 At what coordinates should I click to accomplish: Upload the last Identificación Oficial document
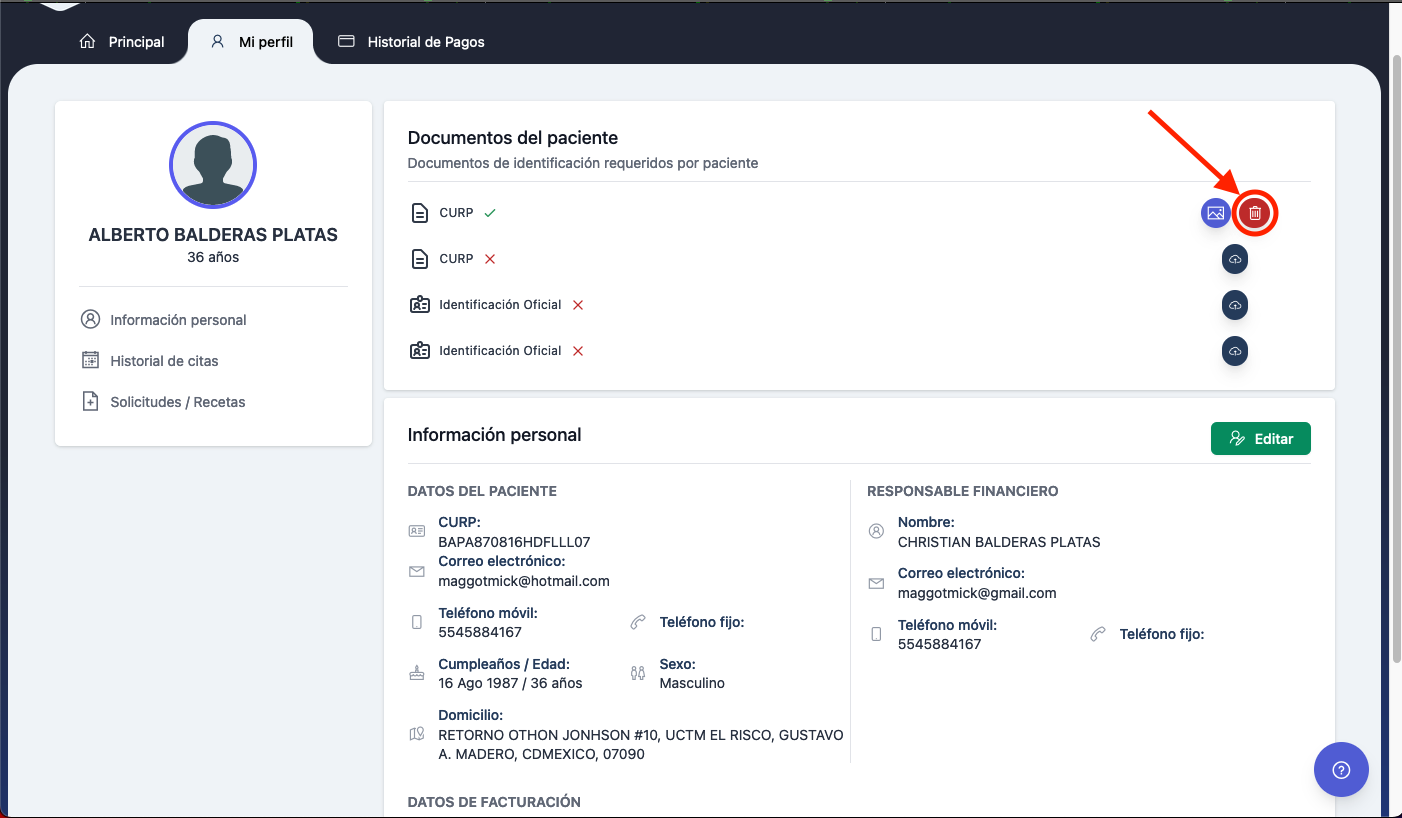tap(1235, 351)
